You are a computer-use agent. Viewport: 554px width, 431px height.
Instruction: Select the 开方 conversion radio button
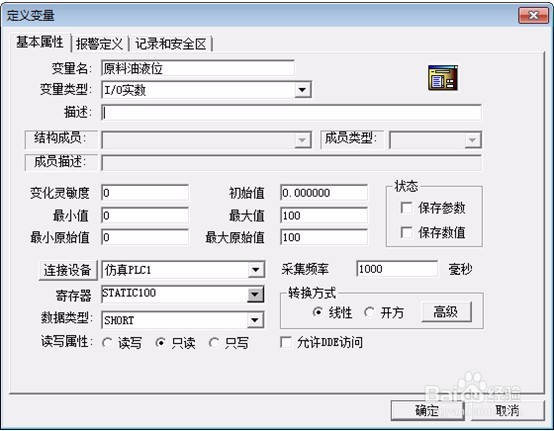[x=370, y=312]
